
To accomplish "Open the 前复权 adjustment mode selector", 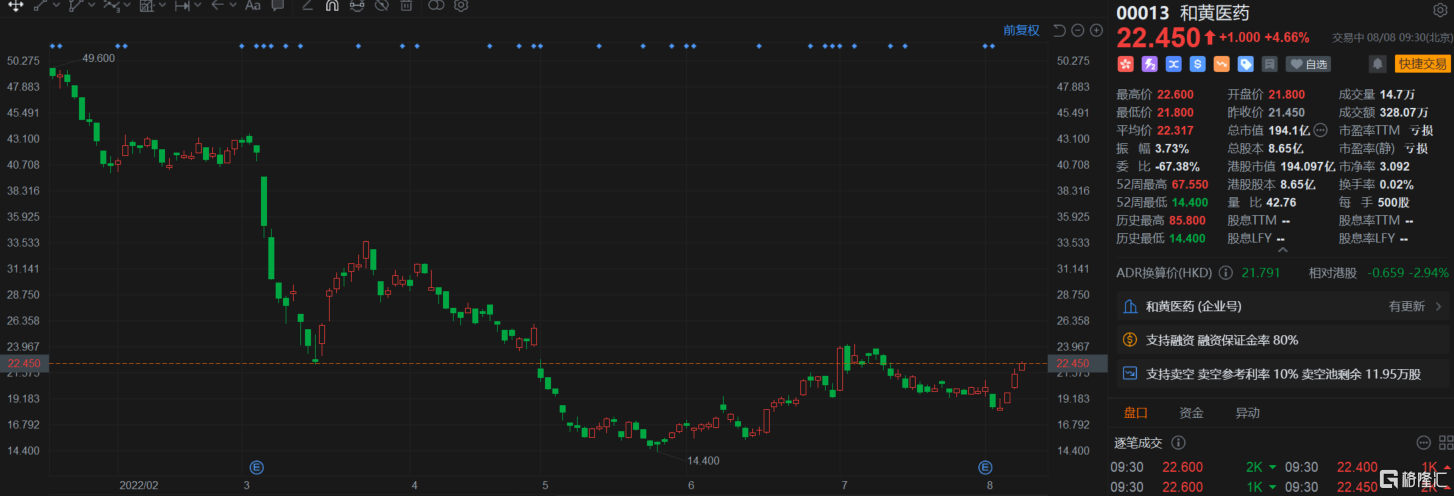I will coord(1021,30).
